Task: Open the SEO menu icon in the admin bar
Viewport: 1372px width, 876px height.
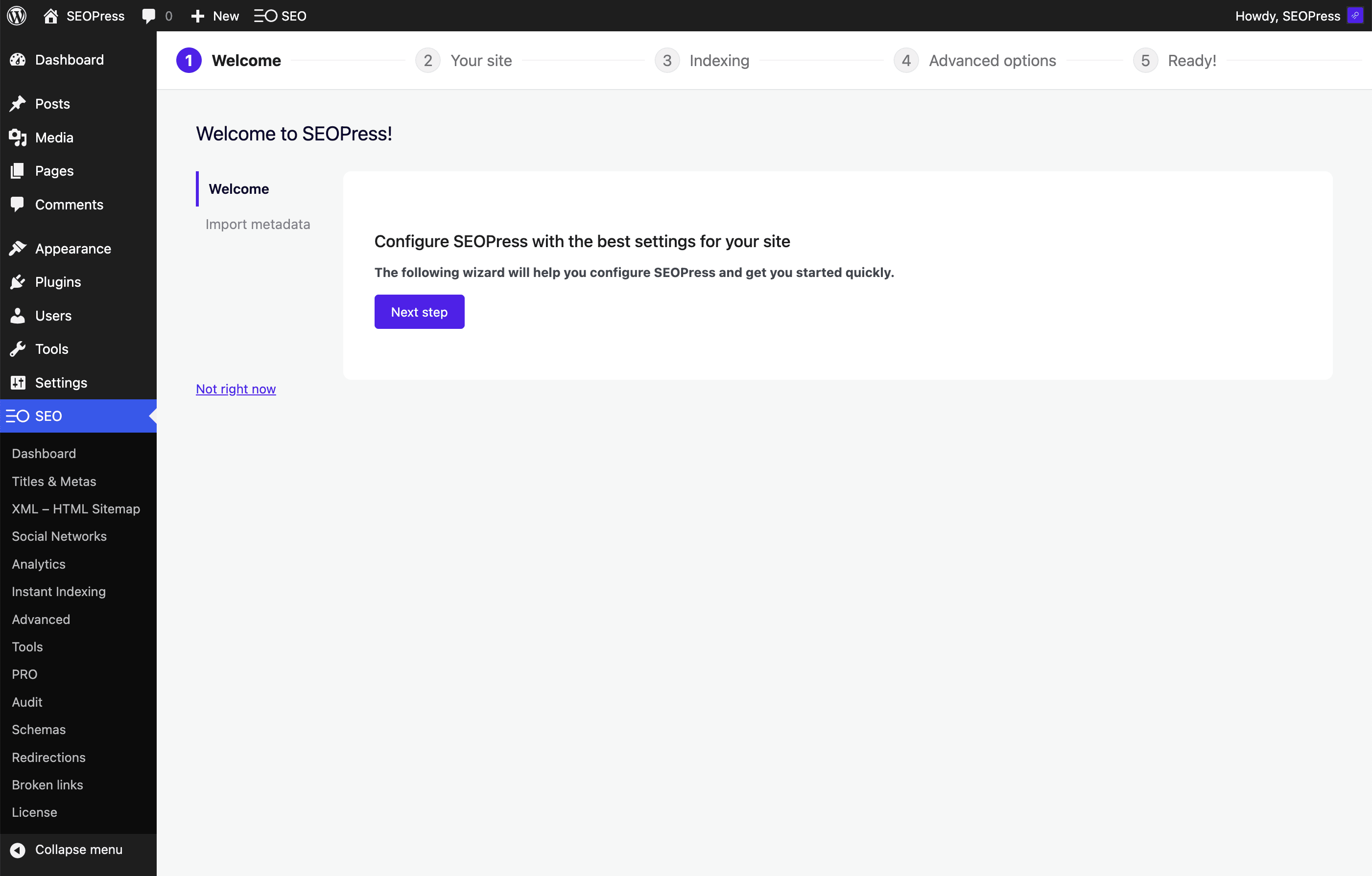Action: tap(265, 15)
